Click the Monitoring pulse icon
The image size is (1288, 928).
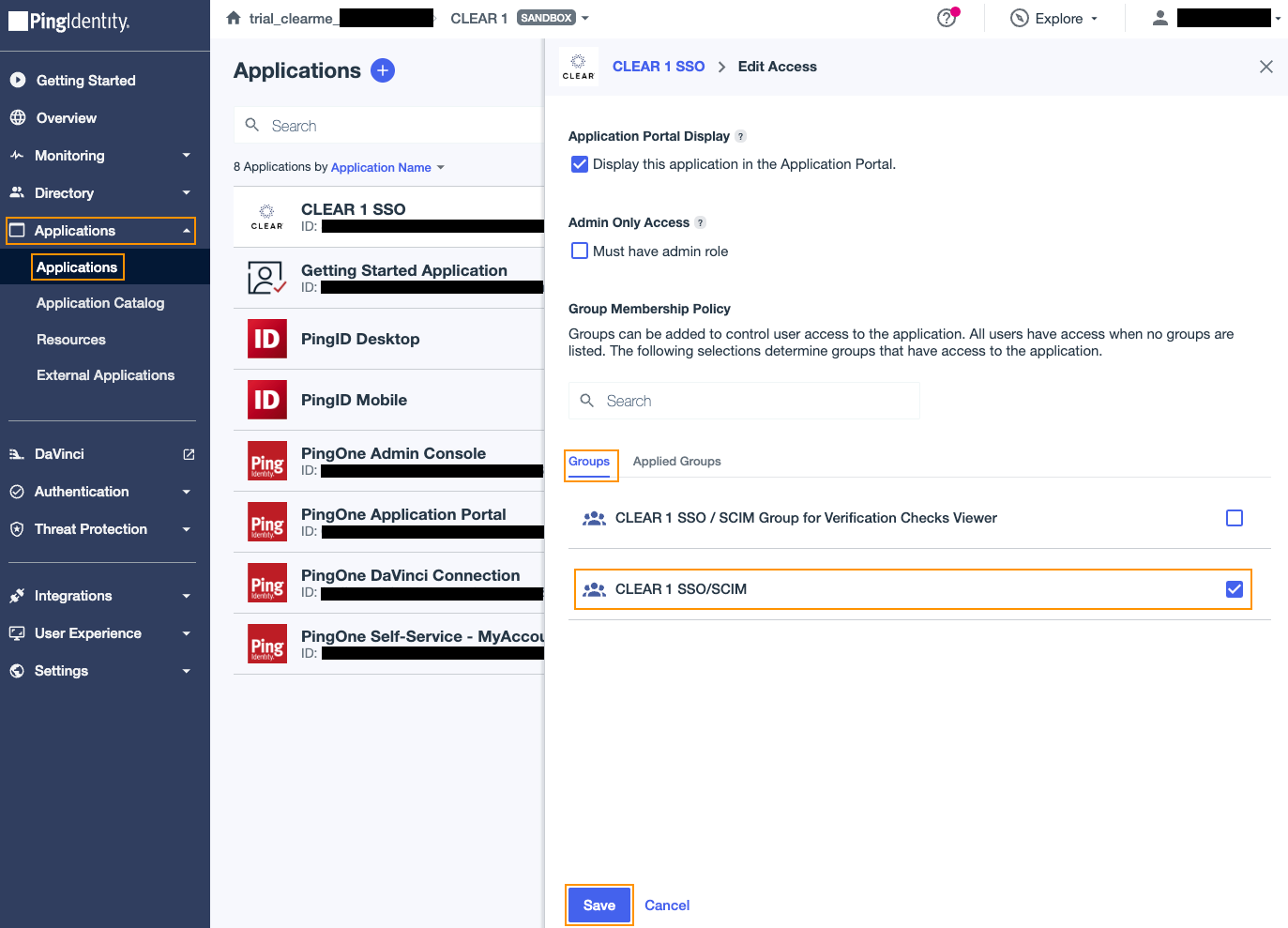17,156
